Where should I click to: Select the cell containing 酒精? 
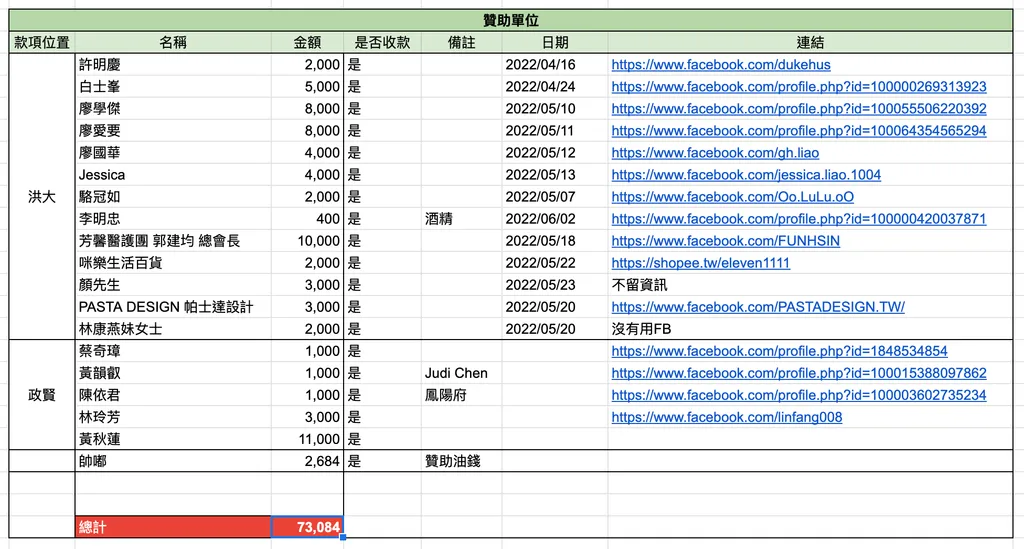462,219
